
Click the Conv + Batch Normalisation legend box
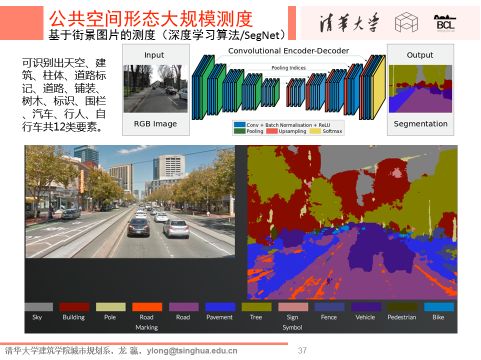(x=239, y=125)
